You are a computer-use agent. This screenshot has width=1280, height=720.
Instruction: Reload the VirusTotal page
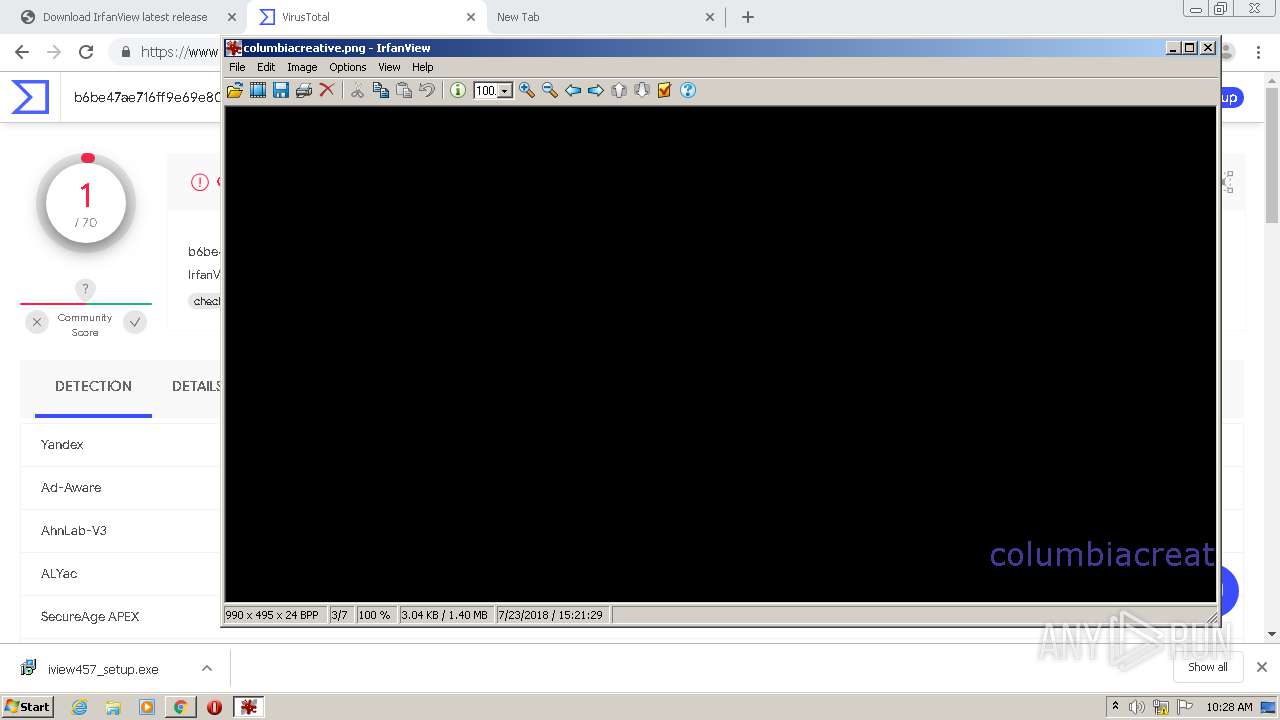coord(86,52)
